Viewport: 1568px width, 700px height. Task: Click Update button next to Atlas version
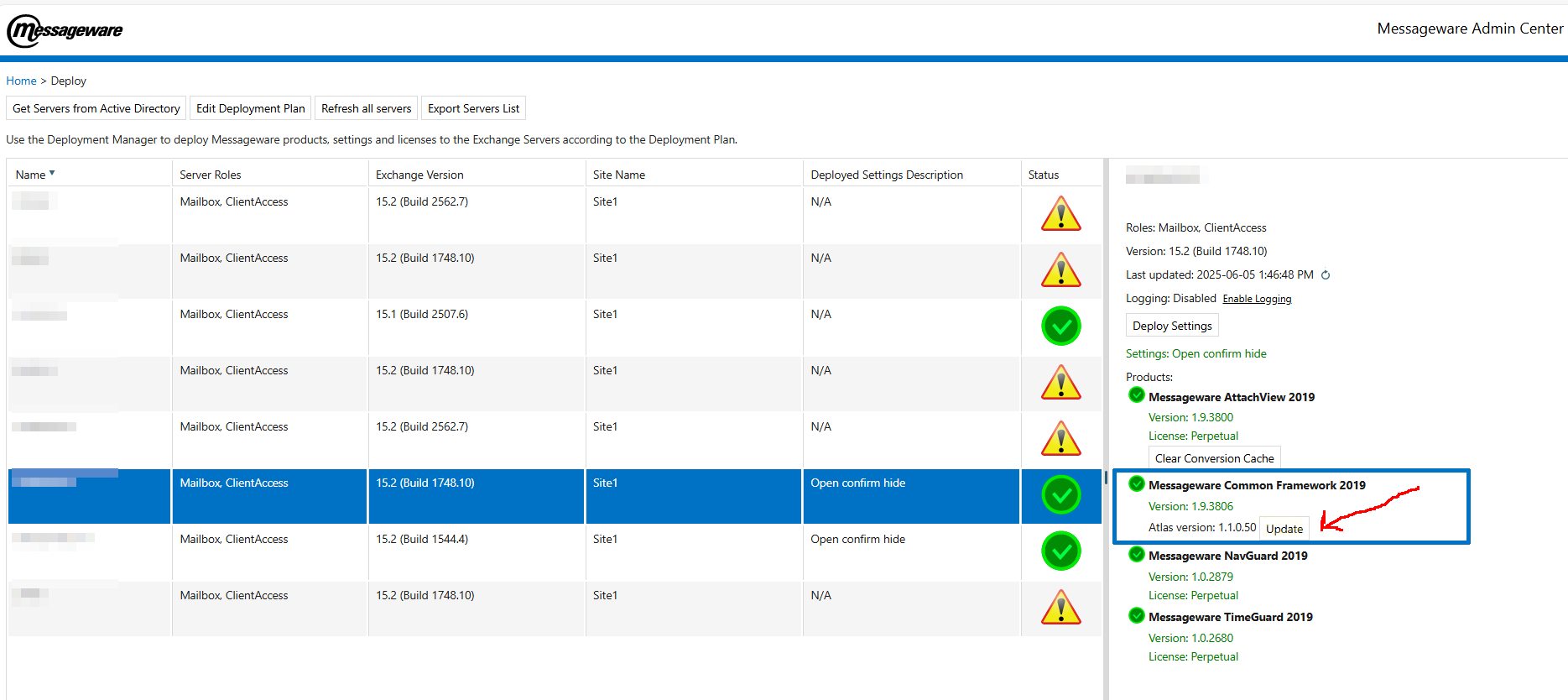pos(1284,529)
